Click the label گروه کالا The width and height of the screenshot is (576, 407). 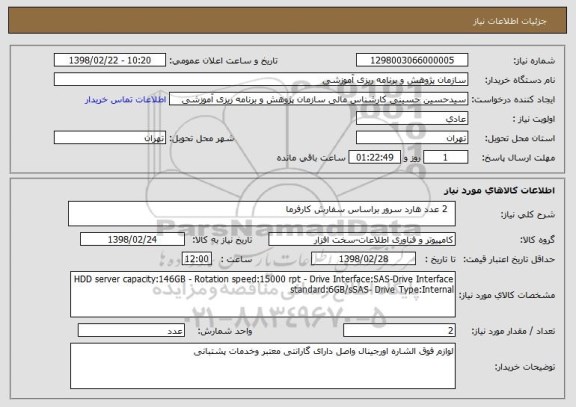pyautogui.click(x=538, y=240)
